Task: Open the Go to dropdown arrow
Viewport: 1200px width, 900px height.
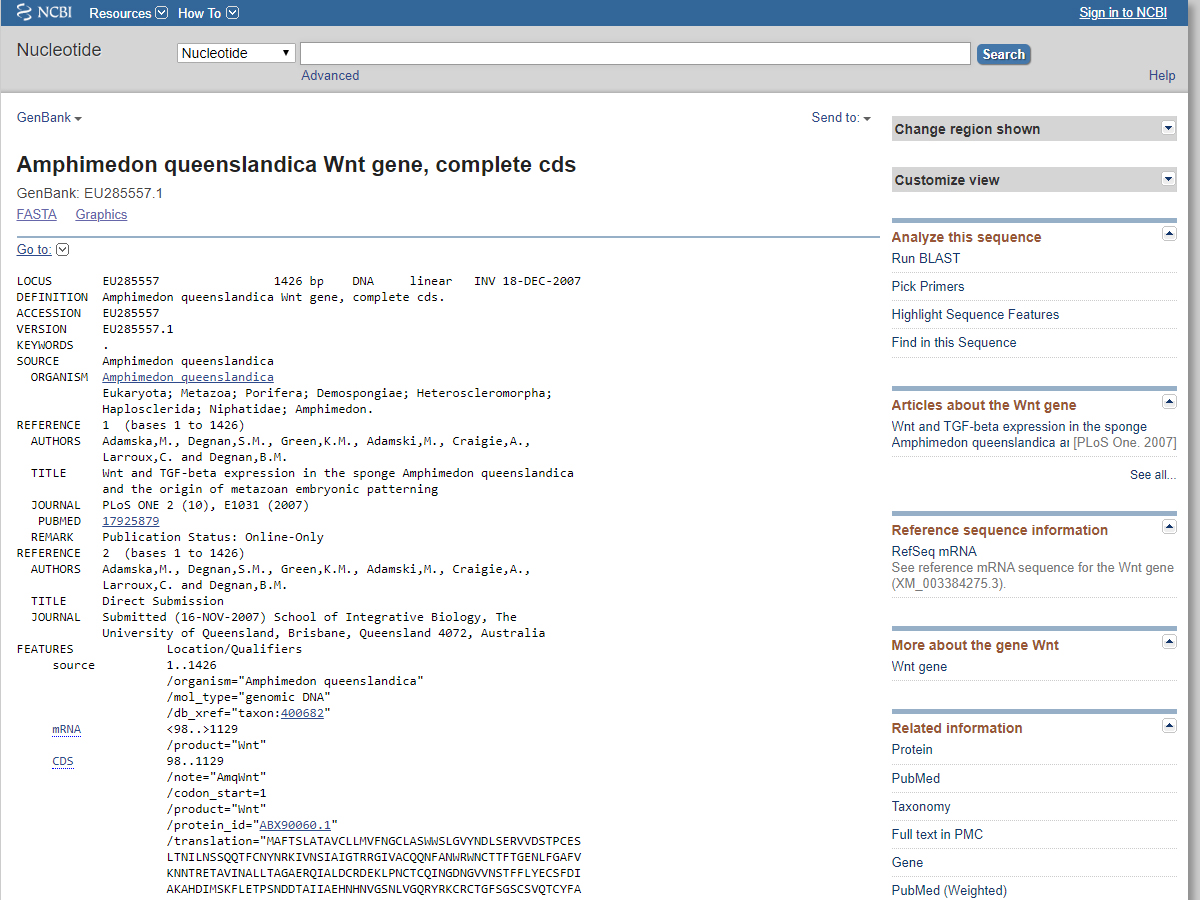Action: coord(62,250)
